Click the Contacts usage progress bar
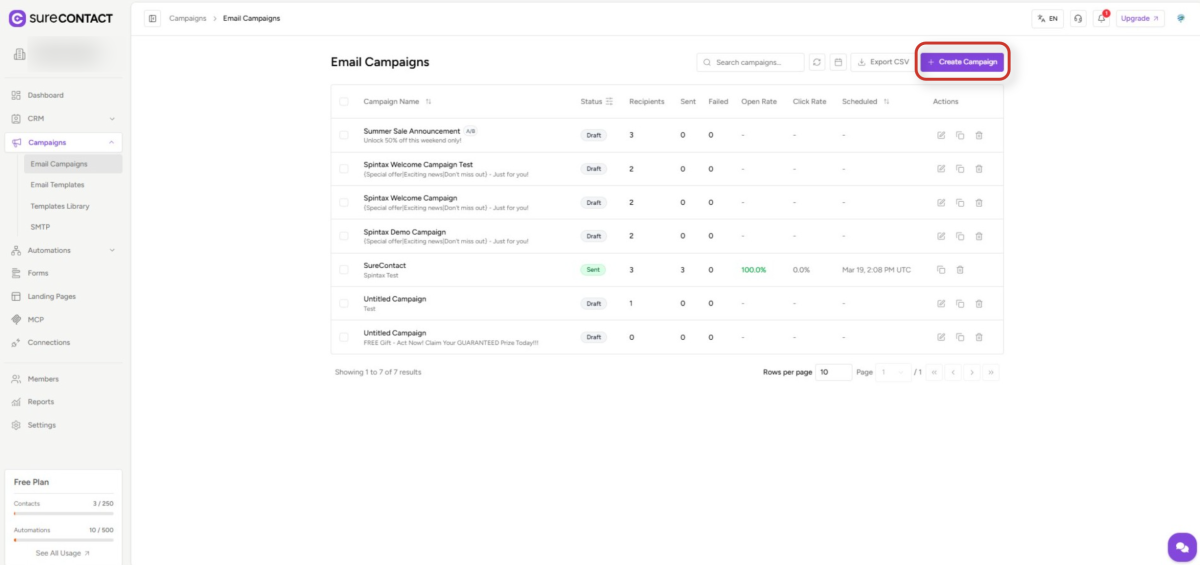 (x=63, y=513)
